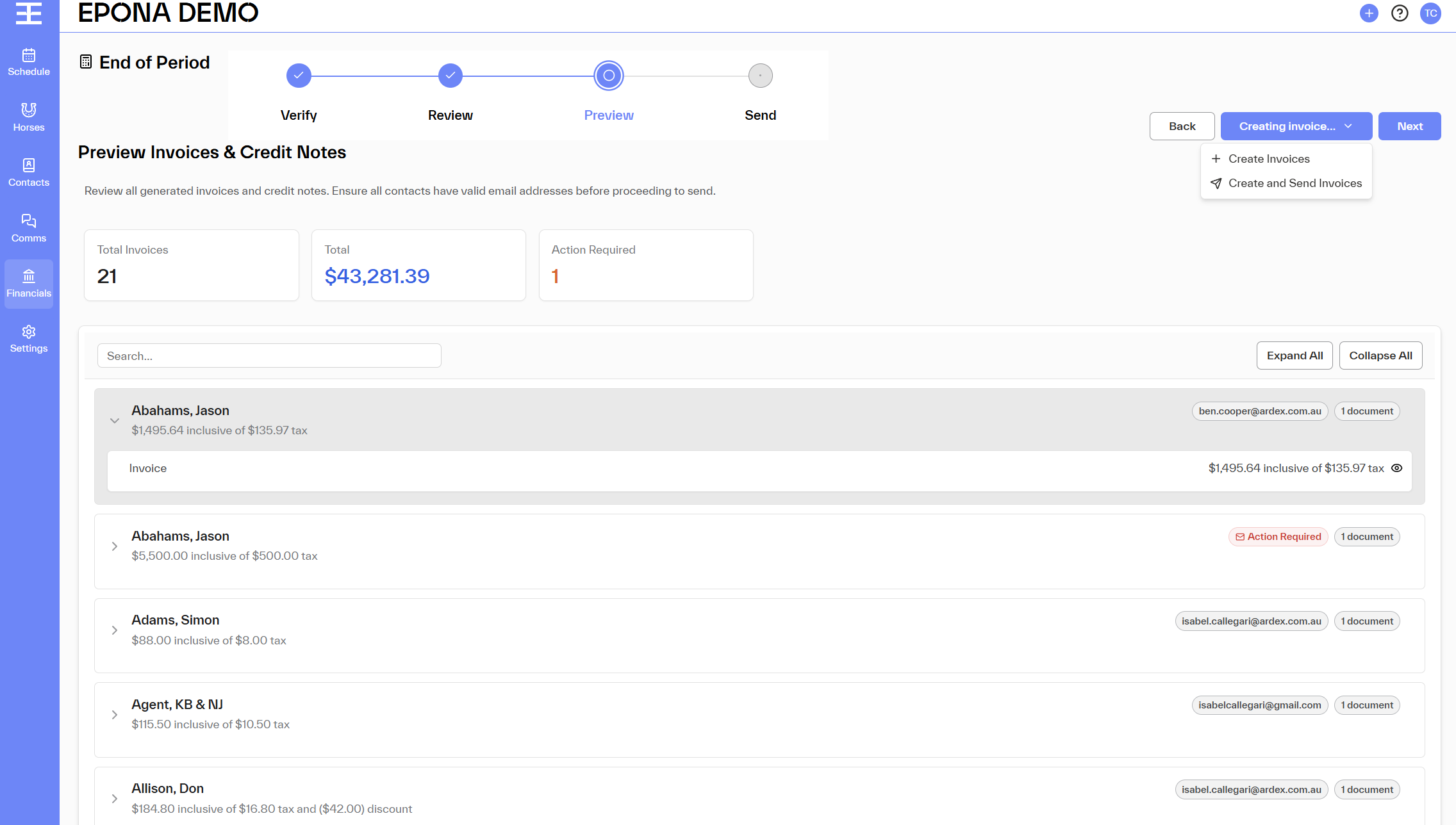Click the blue plus add icon

pos(1369,13)
